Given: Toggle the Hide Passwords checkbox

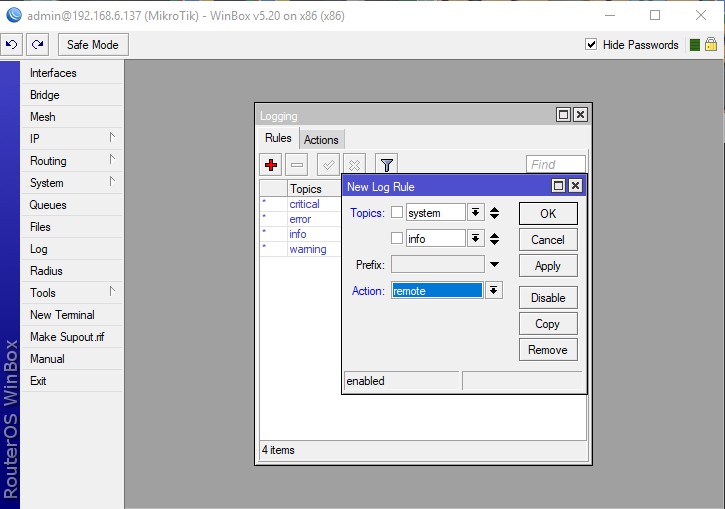Looking at the screenshot, I should pos(591,44).
